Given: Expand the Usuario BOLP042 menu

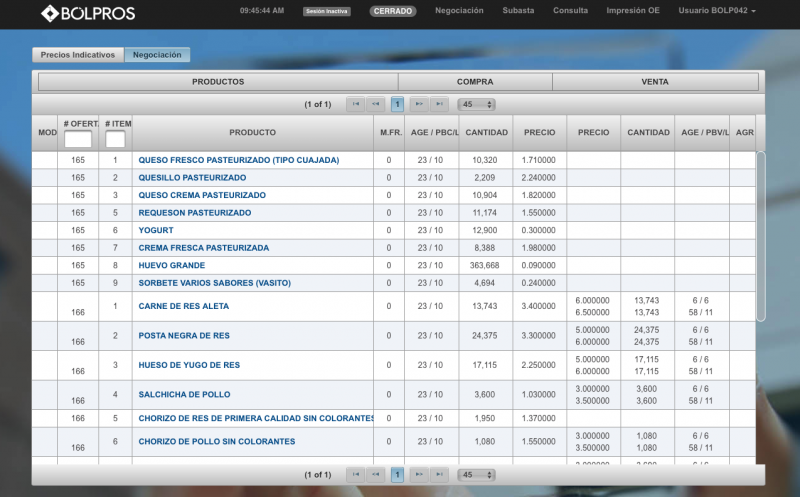Looking at the screenshot, I should pyautogui.click(x=717, y=11).
